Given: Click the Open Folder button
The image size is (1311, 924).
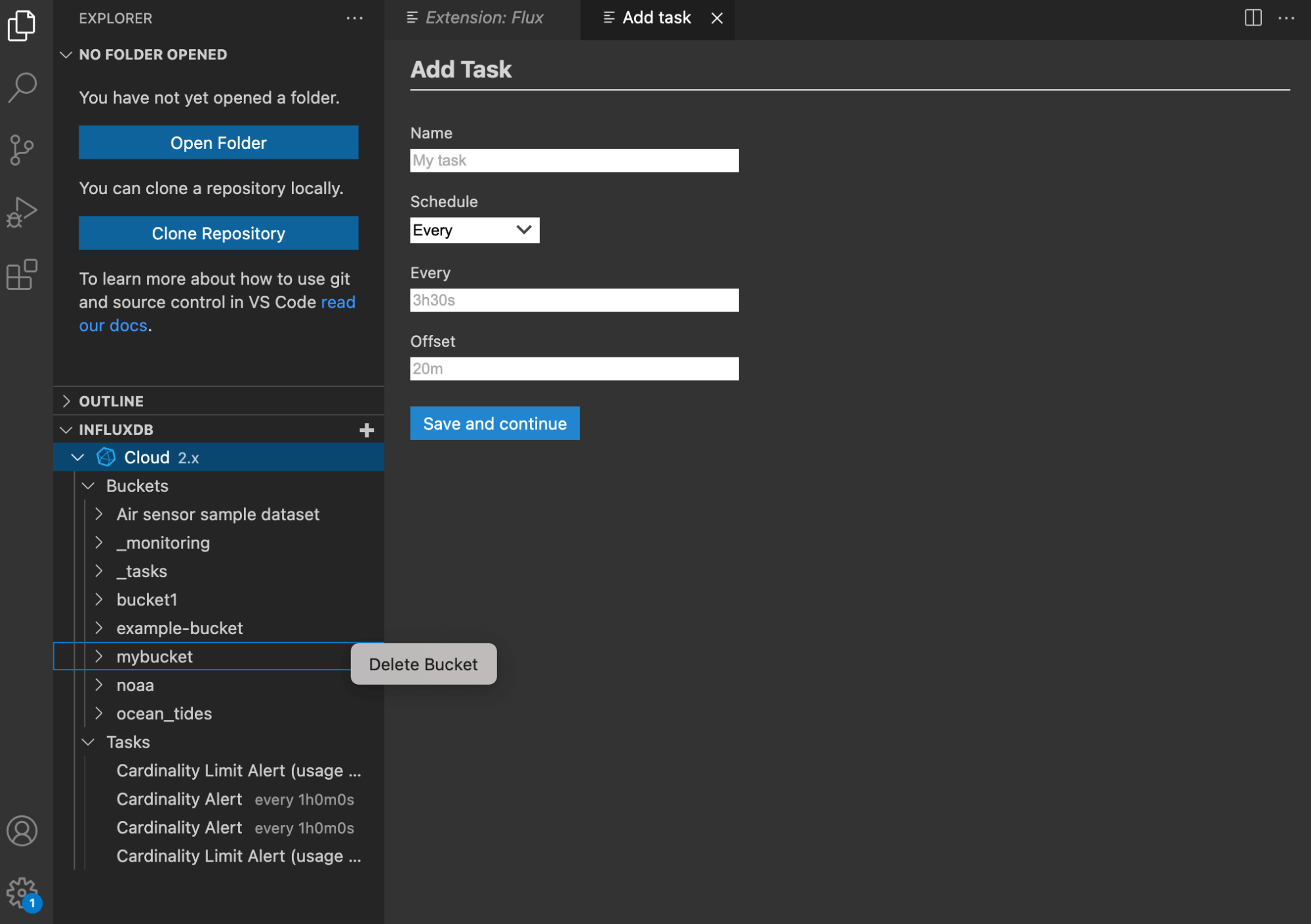Looking at the screenshot, I should click(219, 141).
